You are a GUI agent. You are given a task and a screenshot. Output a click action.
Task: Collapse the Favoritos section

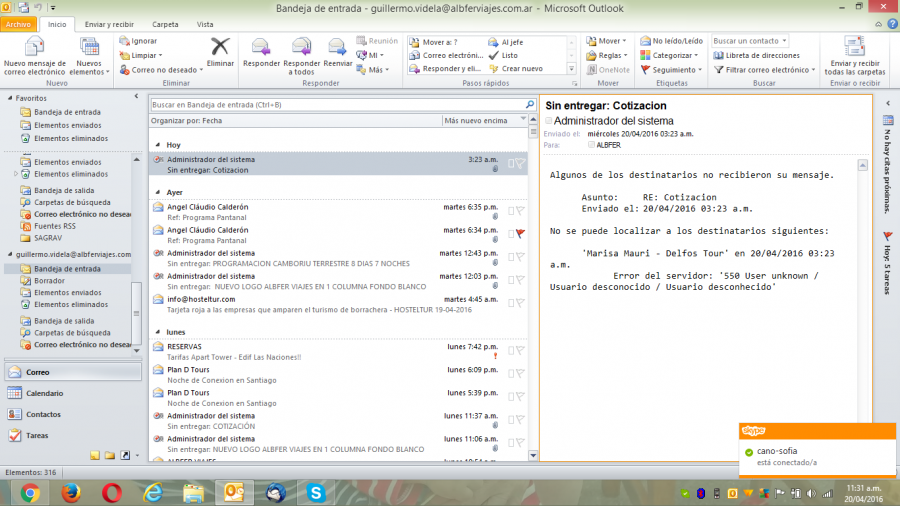click(10, 98)
